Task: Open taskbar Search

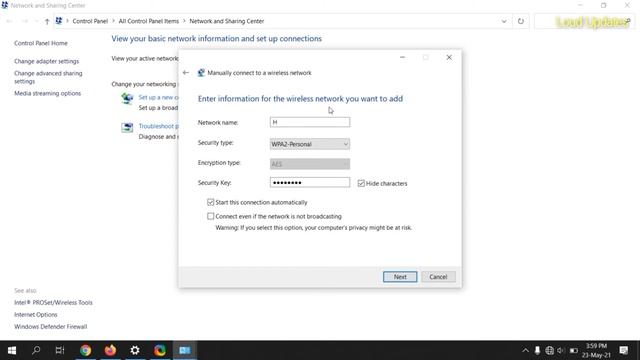Action: pyautogui.click(x=36, y=350)
